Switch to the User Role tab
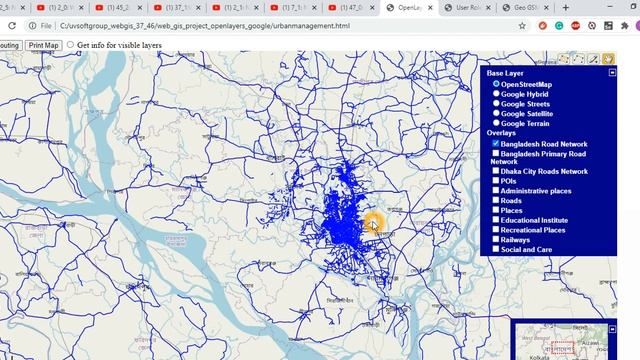Image resolution: width=640 pixels, height=360 pixels. (467, 7)
